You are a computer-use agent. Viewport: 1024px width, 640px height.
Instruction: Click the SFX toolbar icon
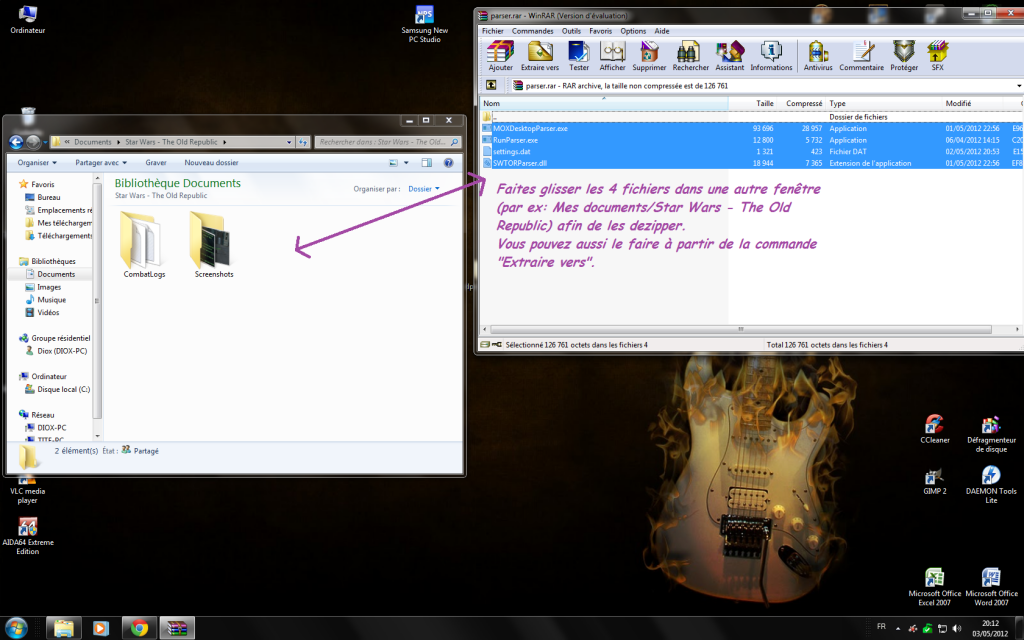(x=937, y=56)
